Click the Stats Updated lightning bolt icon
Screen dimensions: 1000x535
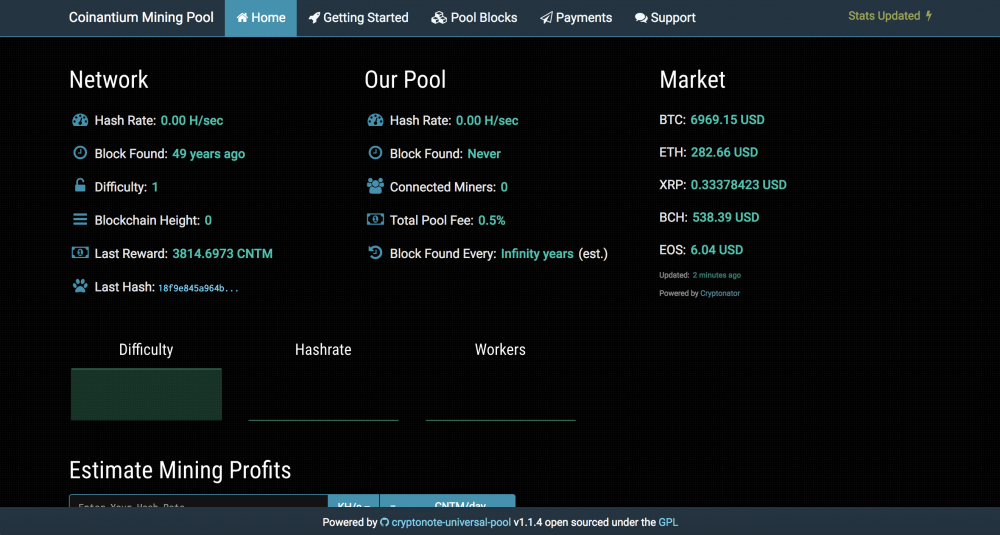[x=929, y=16]
